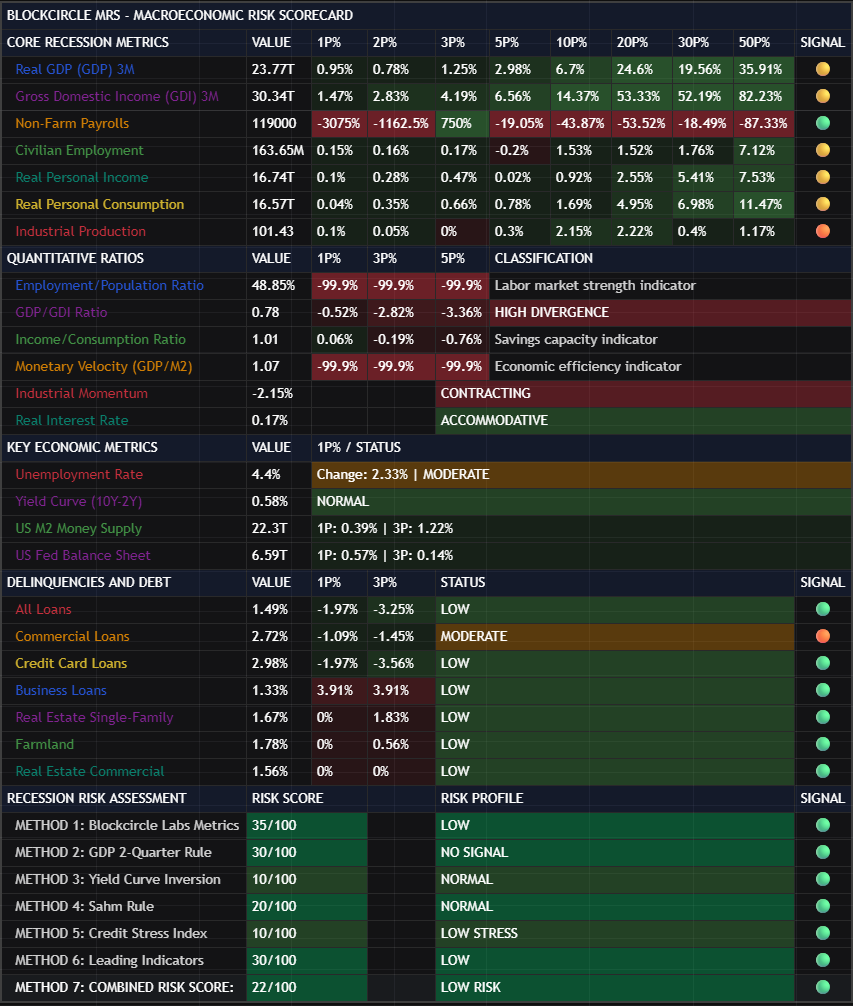Viewport: 853px width, 1006px height.
Task: Click the All Loans green signal dot
Action: (x=823, y=610)
